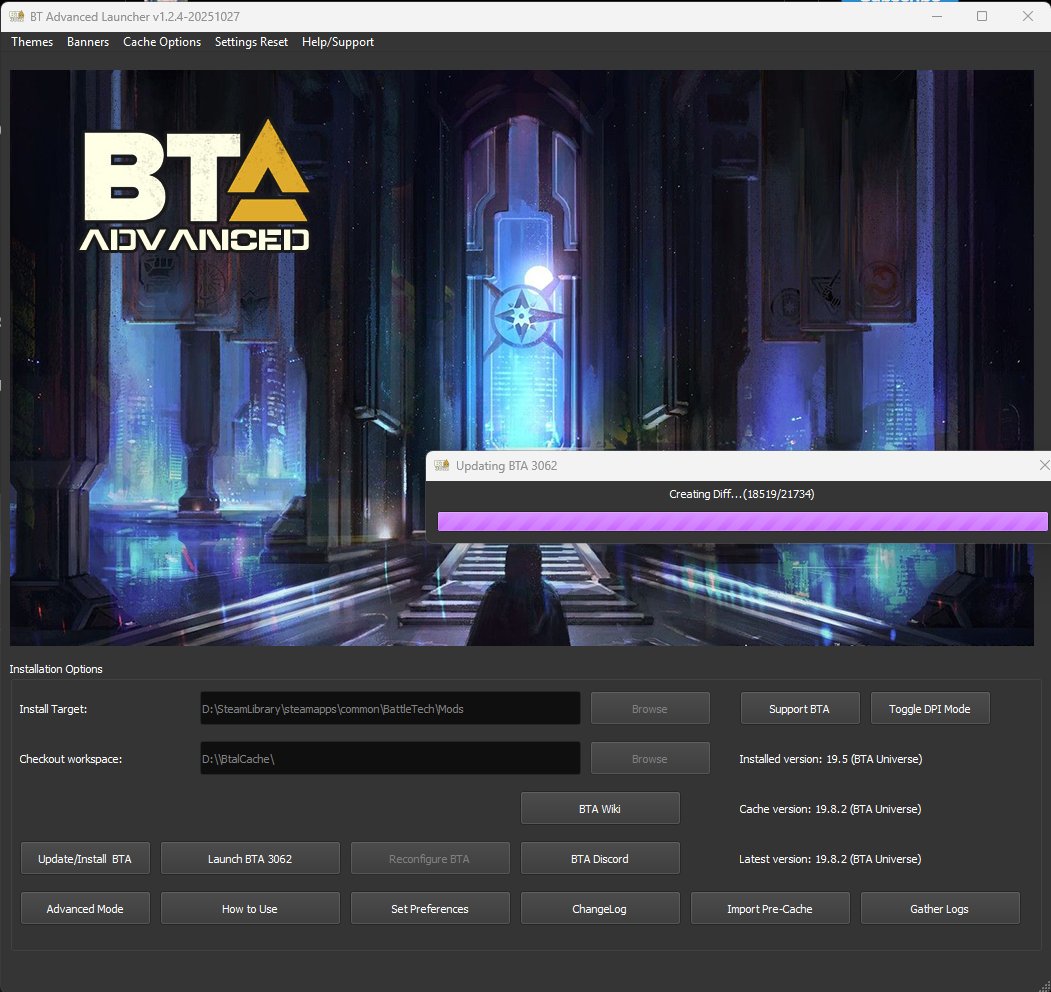This screenshot has width=1051, height=992.
Task: Click Browse next to Install Target
Action: (x=650, y=708)
